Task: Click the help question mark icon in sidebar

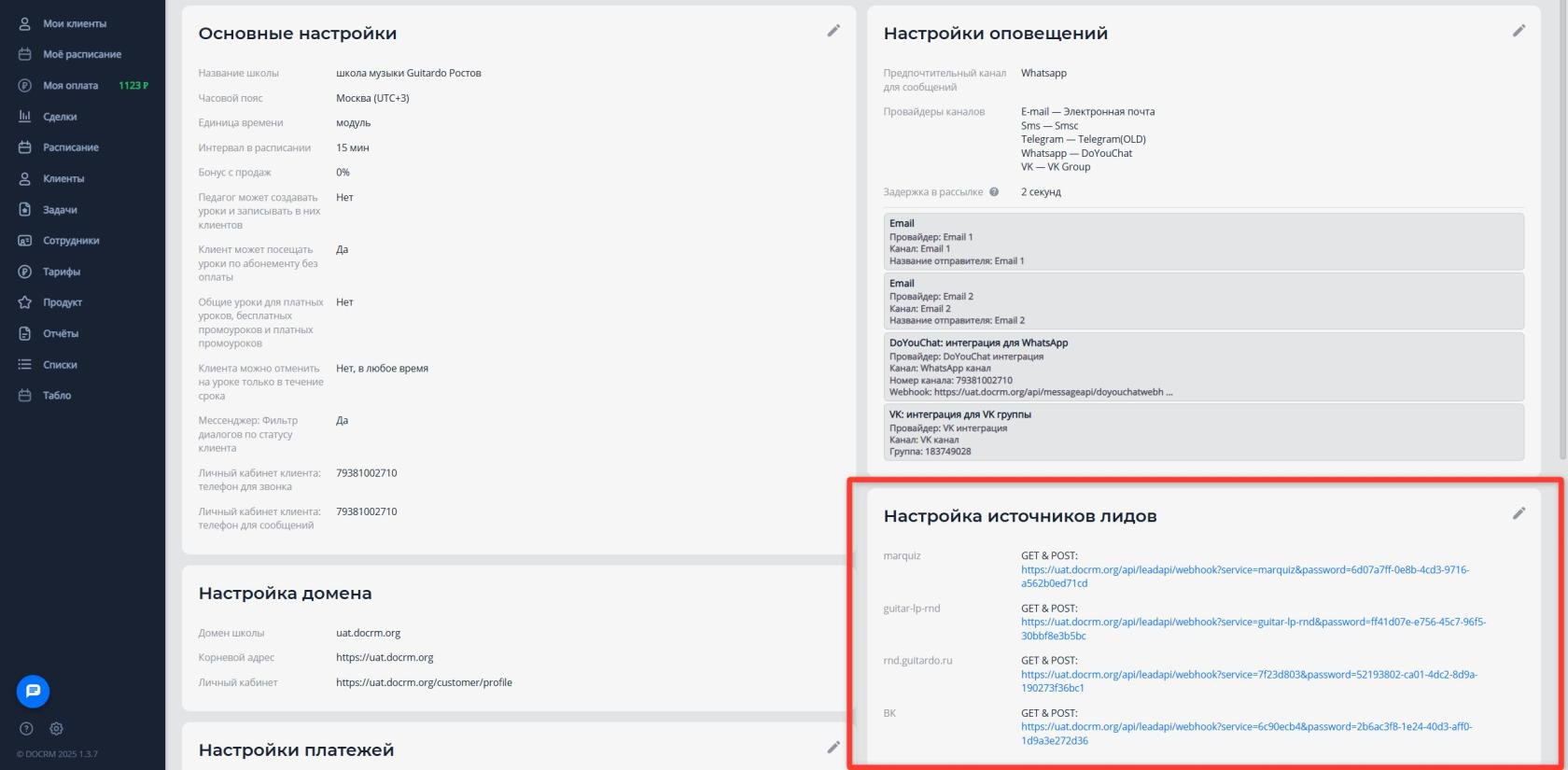Action: tap(26, 729)
